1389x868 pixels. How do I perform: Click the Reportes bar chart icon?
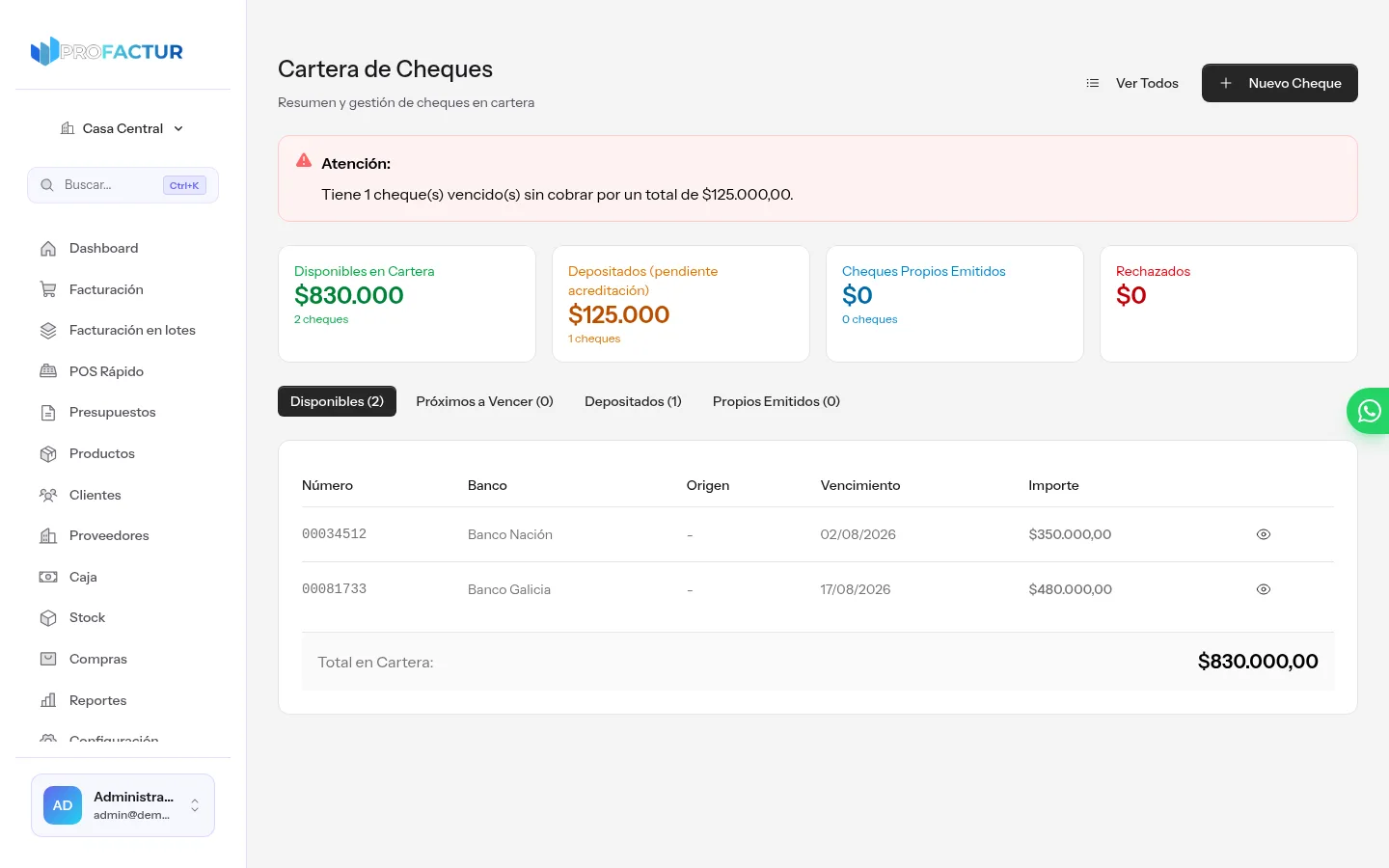(x=48, y=700)
